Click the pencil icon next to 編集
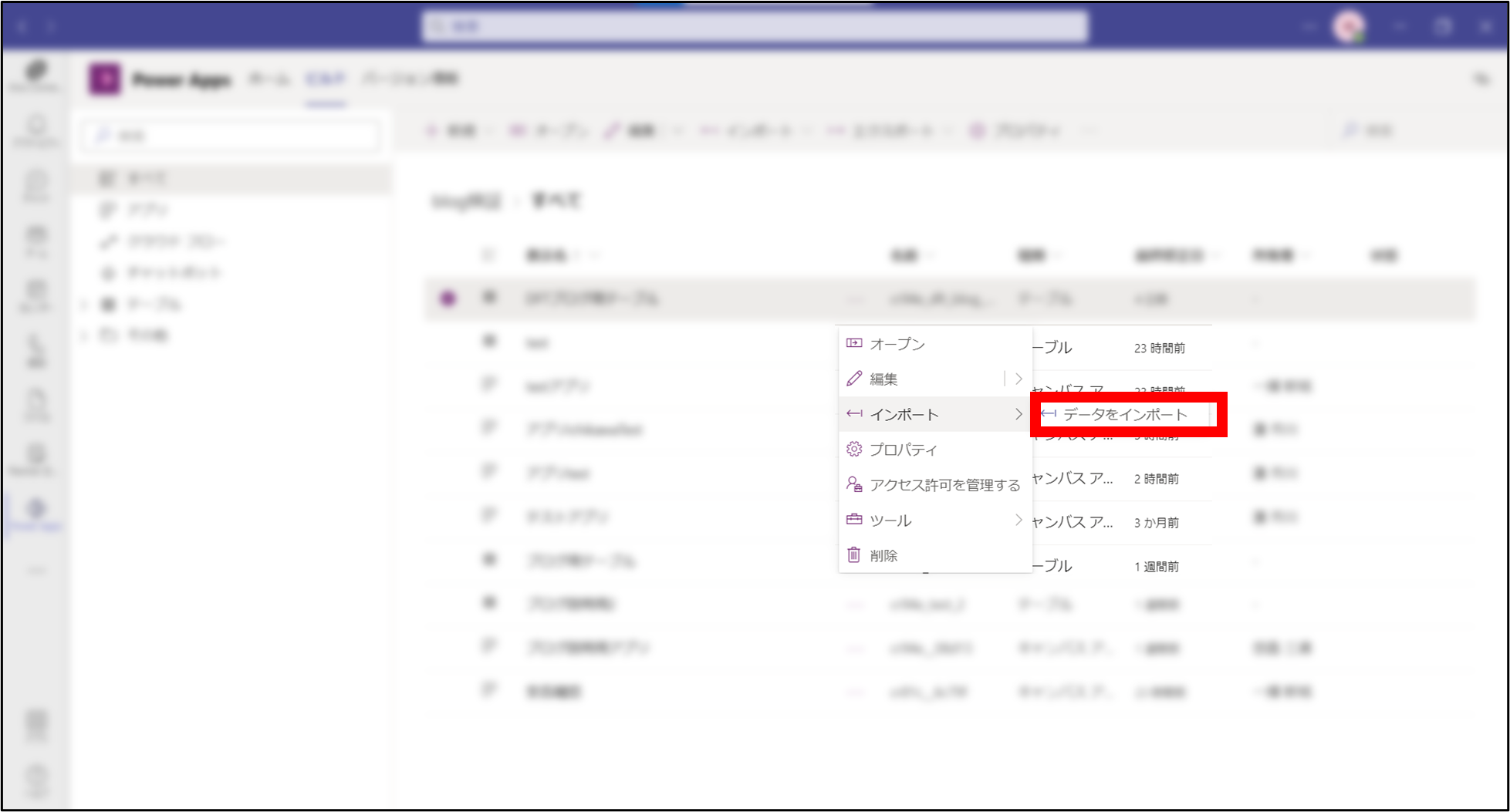 point(853,379)
